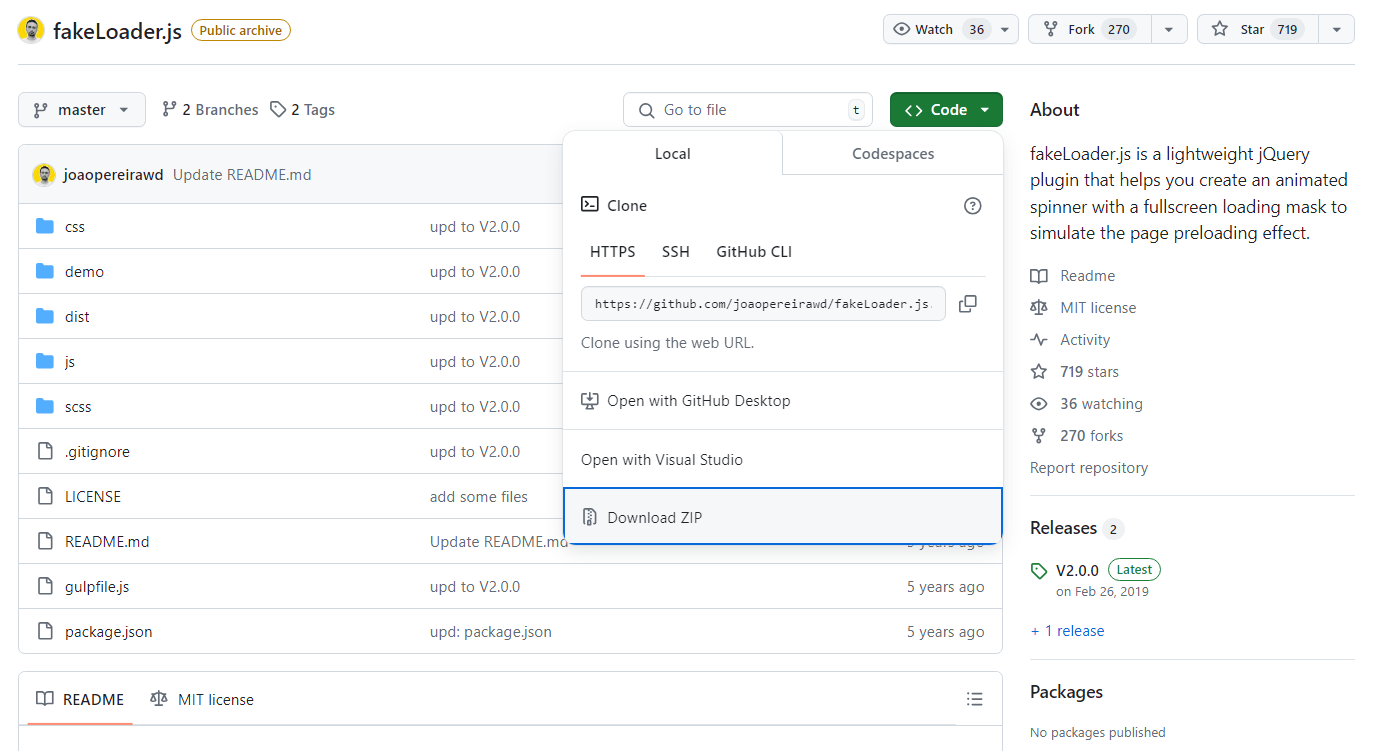This screenshot has height=751, width=1375.
Task: Open the README outline list icon
Action: 975,699
